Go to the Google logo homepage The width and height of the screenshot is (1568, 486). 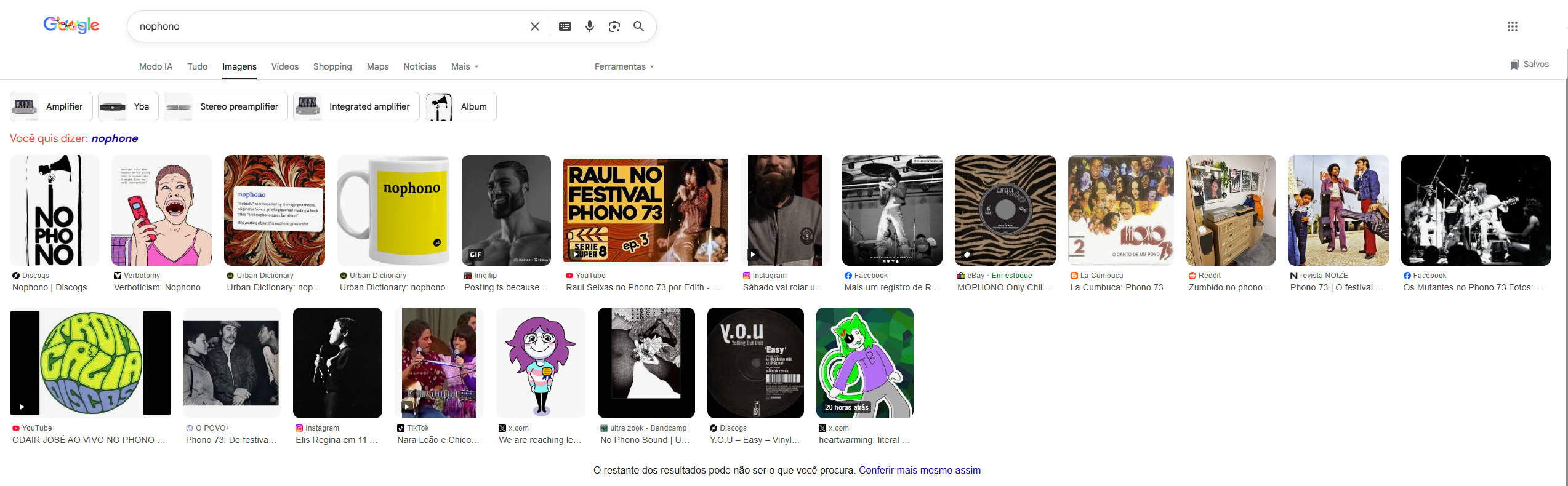tap(71, 25)
